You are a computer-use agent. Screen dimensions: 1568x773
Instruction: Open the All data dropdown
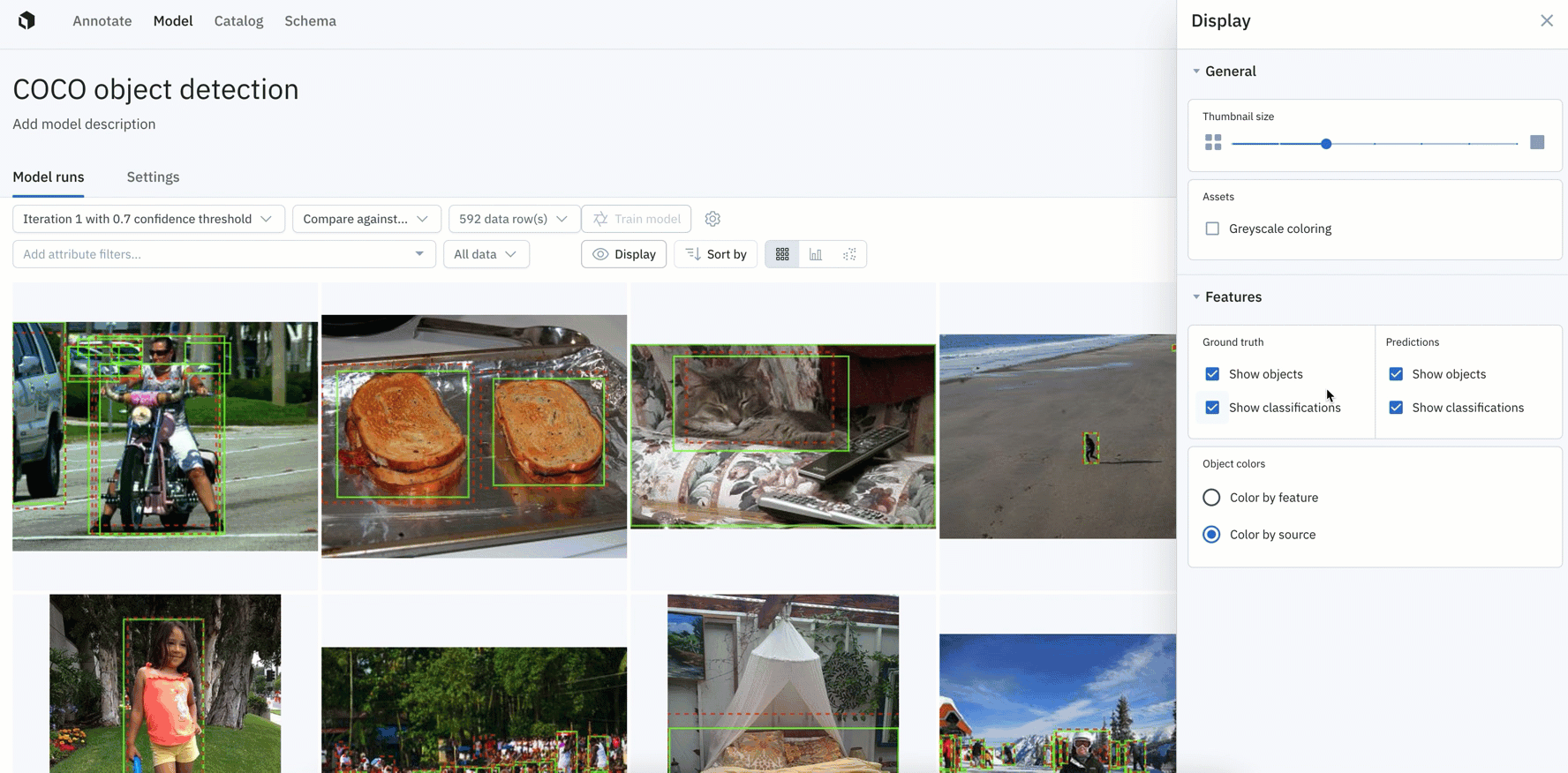pos(486,254)
